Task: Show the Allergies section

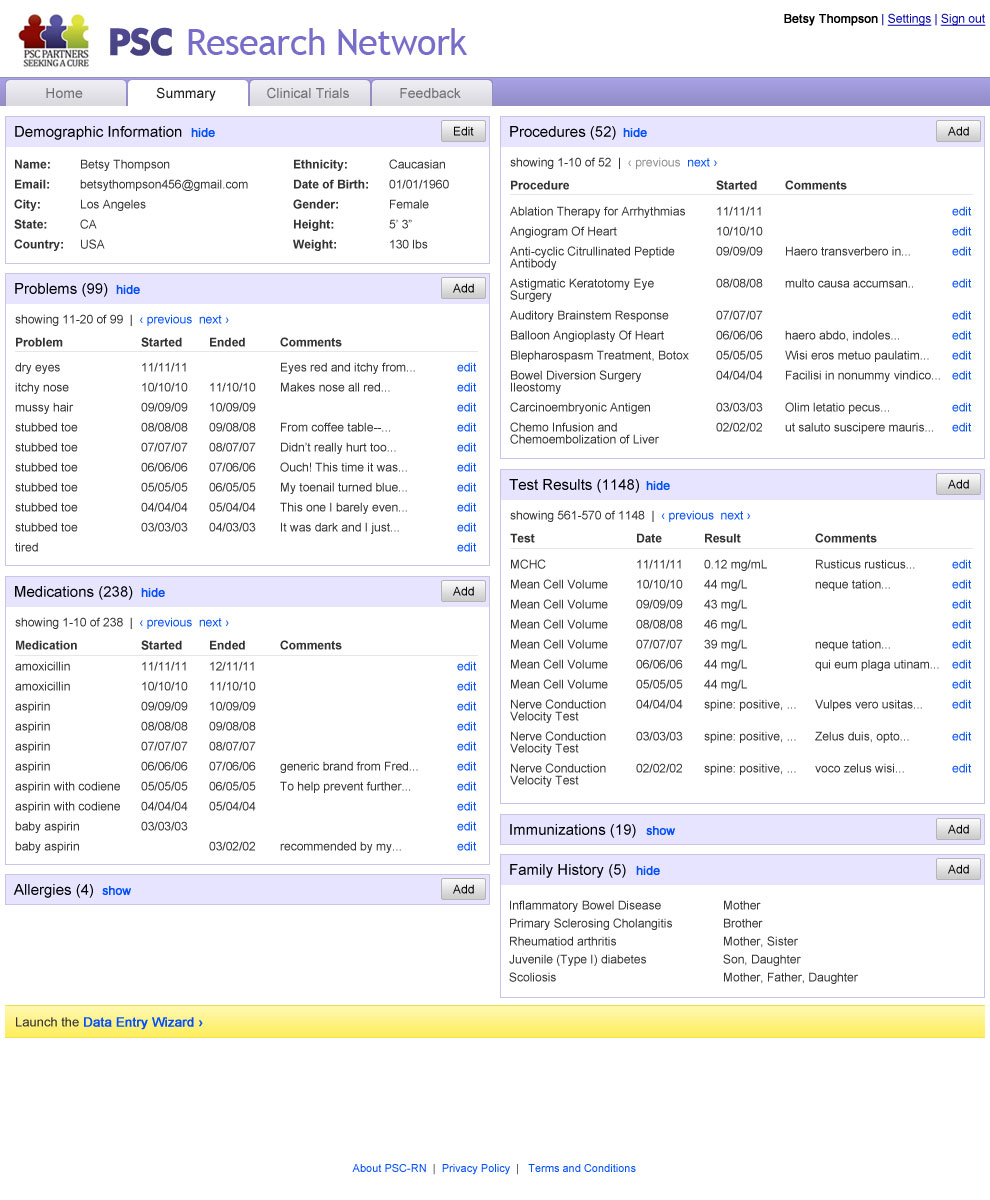Action: (x=116, y=891)
